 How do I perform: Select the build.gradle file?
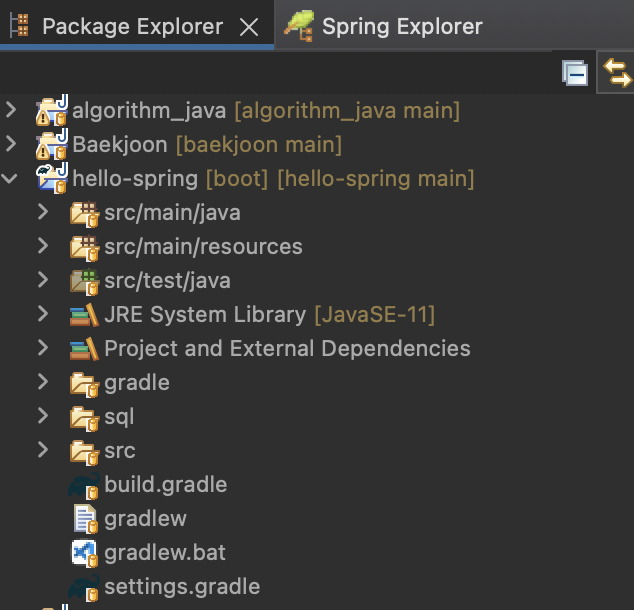(x=166, y=484)
